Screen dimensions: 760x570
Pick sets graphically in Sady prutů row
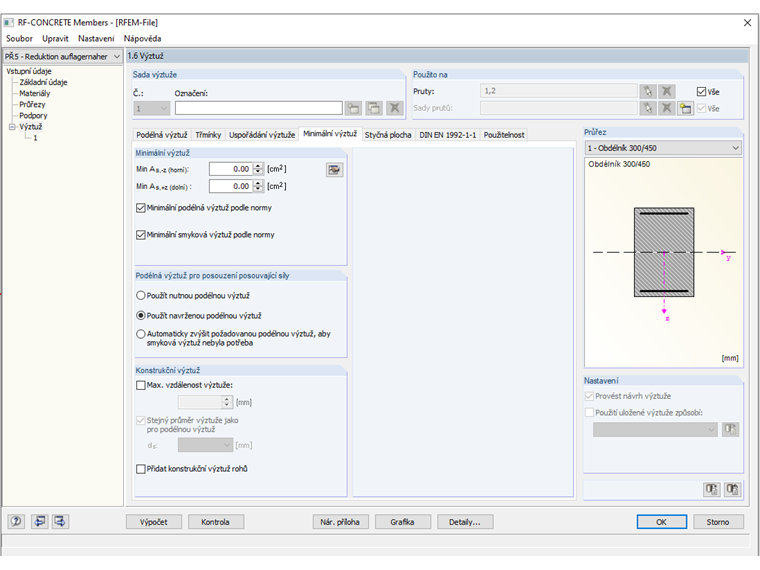coord(648,108)
